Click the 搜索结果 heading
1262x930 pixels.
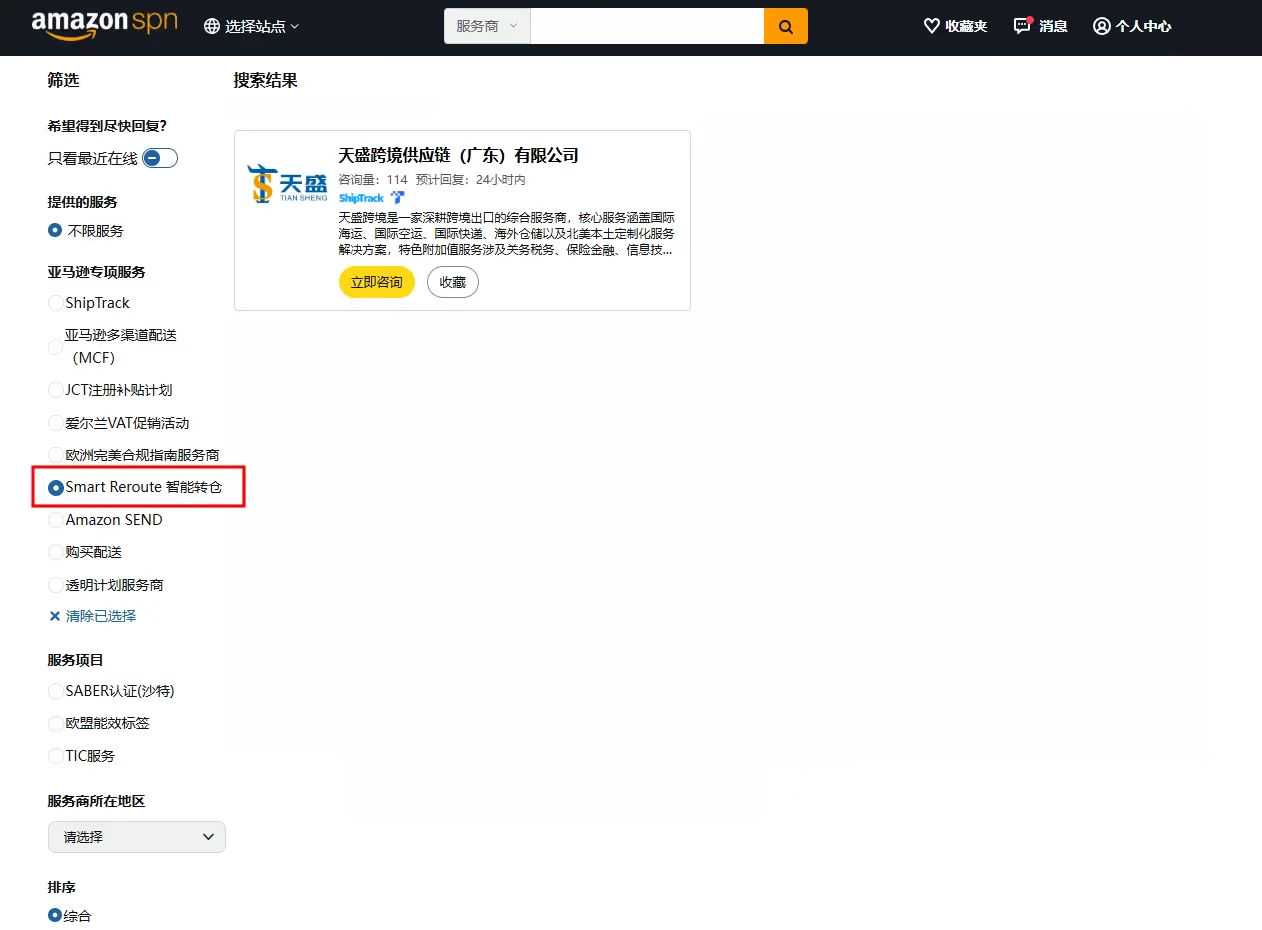pyautogui.click(x=265, y=80)
